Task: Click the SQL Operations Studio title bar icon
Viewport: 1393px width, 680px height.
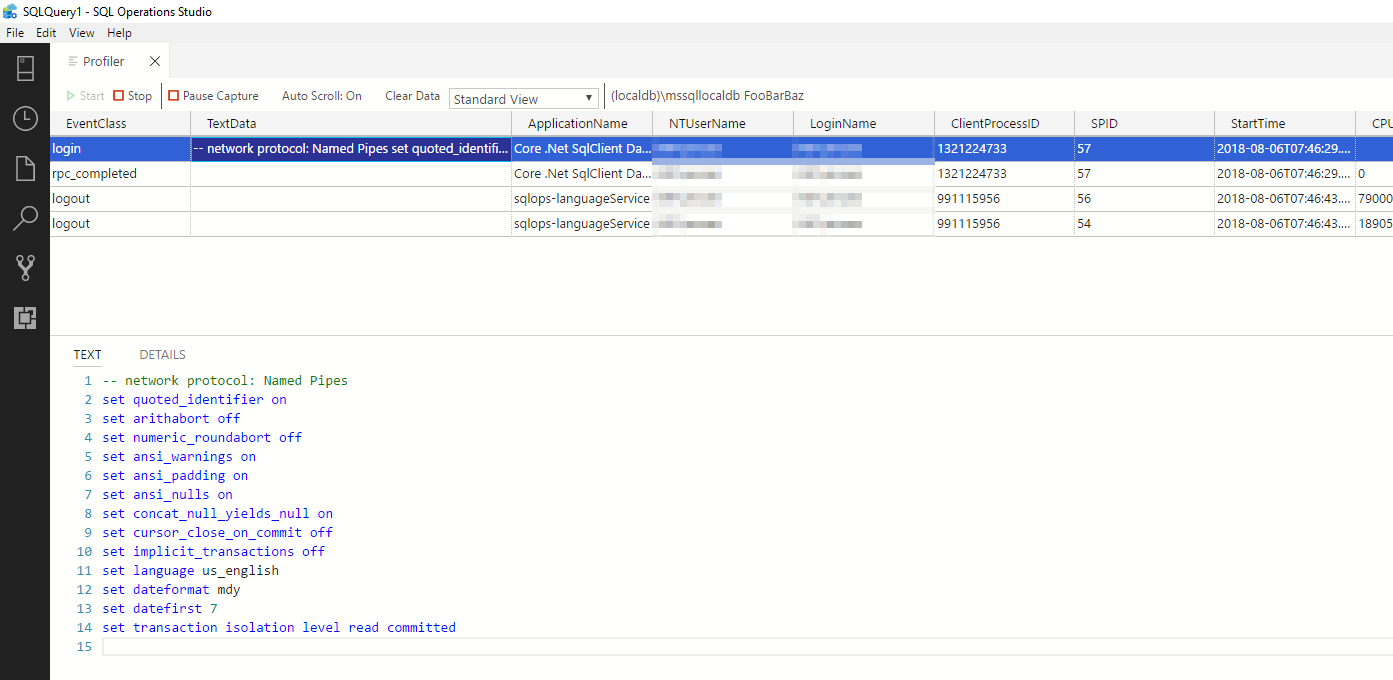Action: pos(12,11)
